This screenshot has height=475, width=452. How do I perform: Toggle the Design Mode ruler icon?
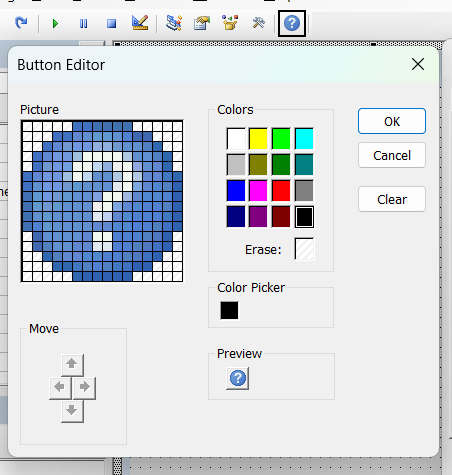click(140, 23)
